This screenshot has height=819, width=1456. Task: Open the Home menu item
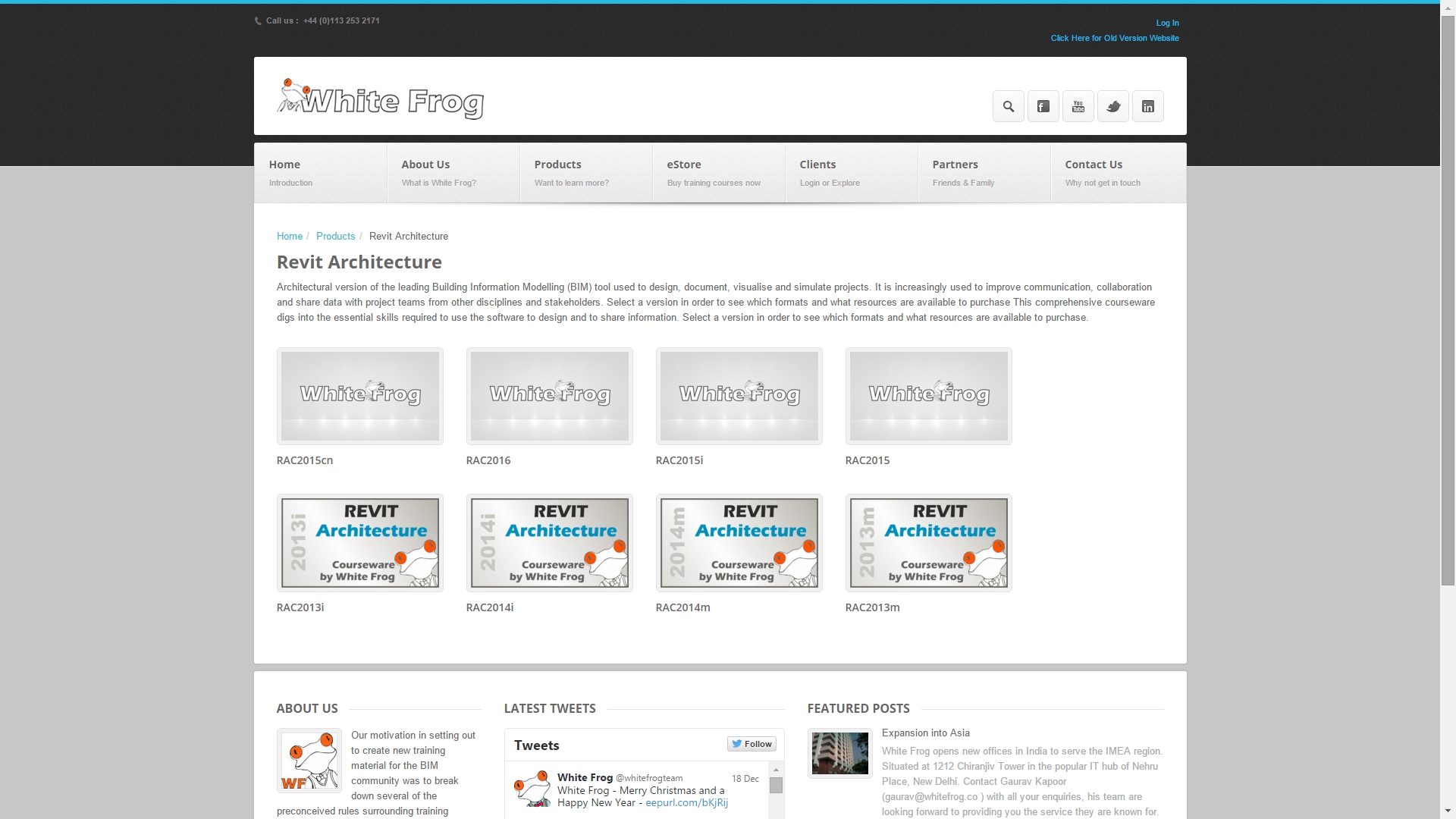[320, 173]
